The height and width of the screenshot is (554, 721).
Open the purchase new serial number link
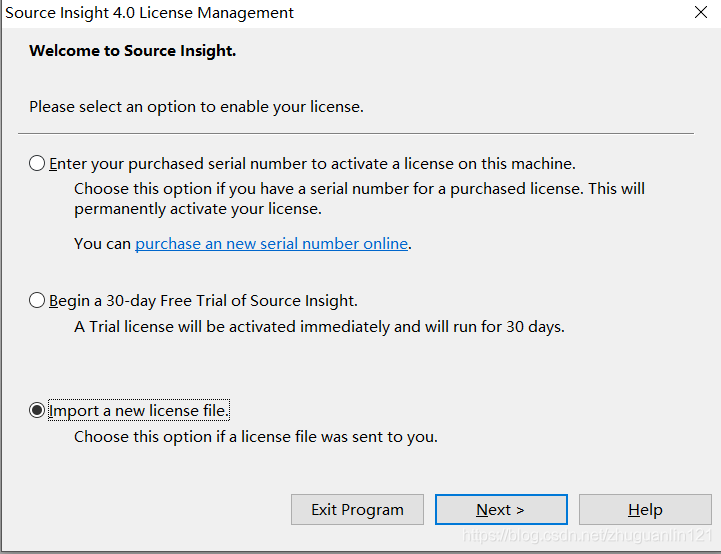coord(271,243)
